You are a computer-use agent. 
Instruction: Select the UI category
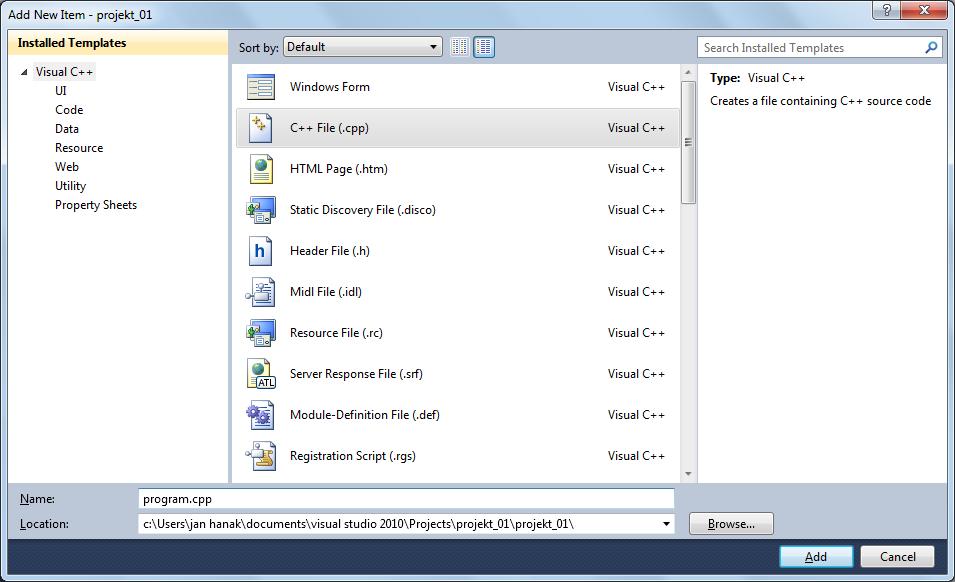(61, 91)
